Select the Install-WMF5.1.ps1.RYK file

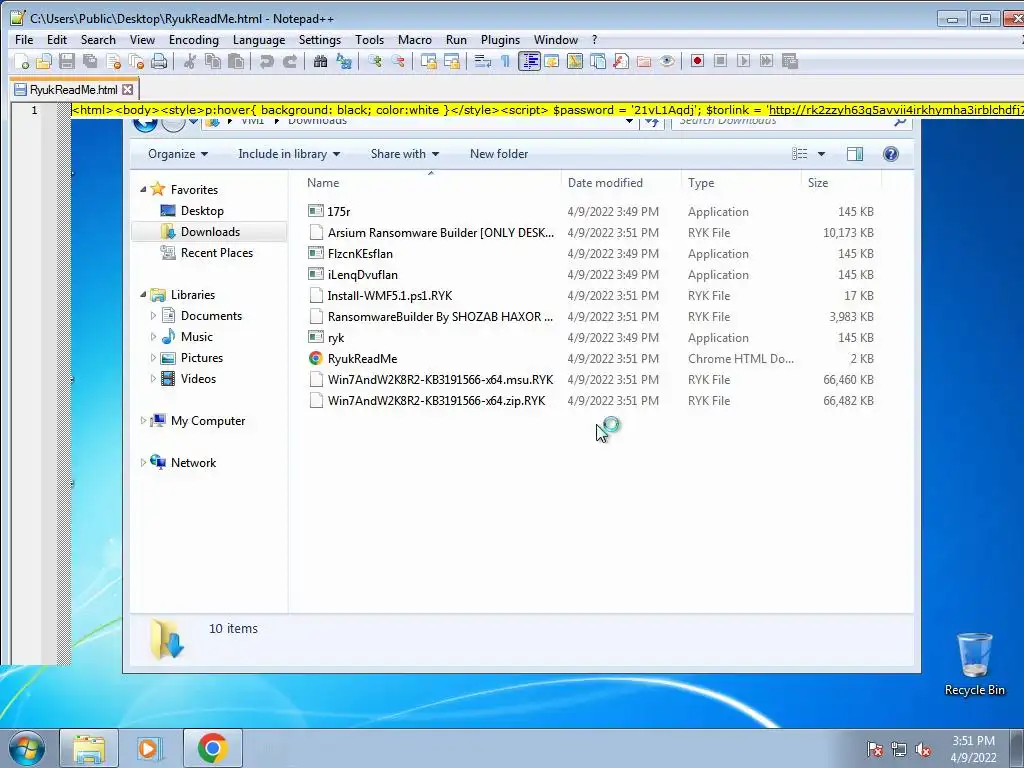click(591, 296)
